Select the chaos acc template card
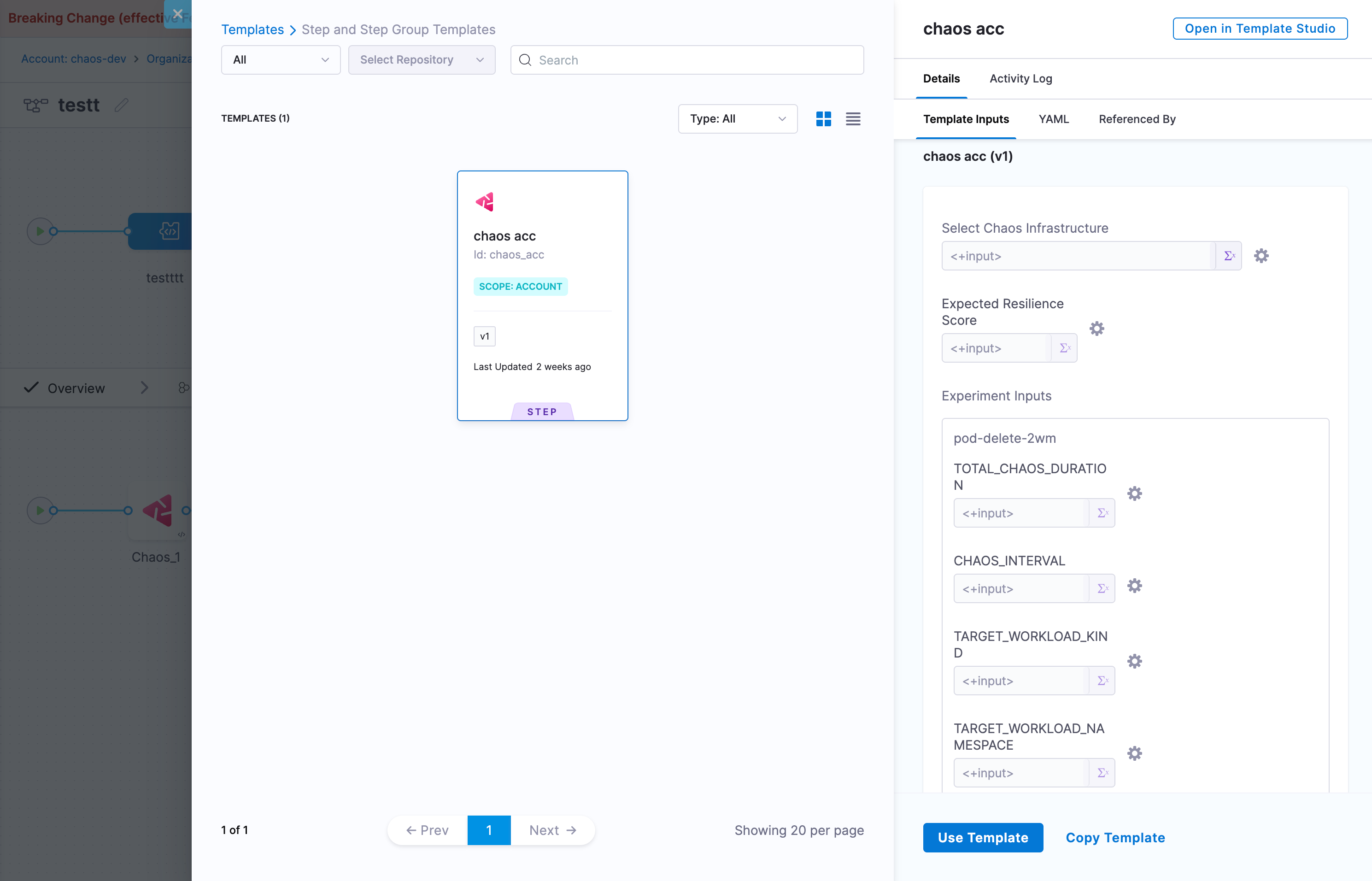The image size is (1372, 881). click(542, 295)
